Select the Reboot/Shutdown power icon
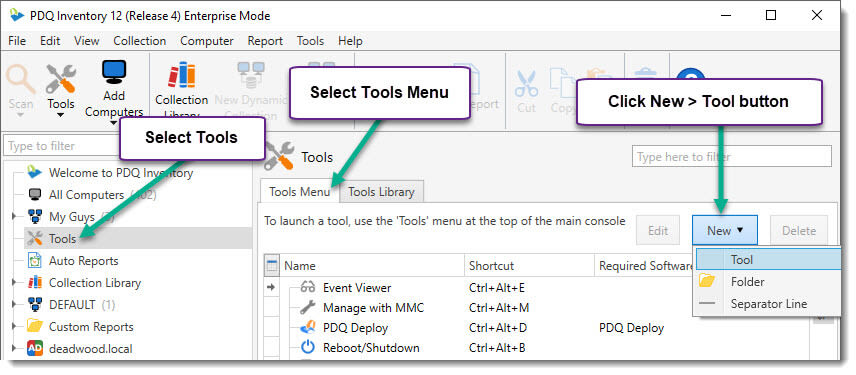 [x=308, y=347]
